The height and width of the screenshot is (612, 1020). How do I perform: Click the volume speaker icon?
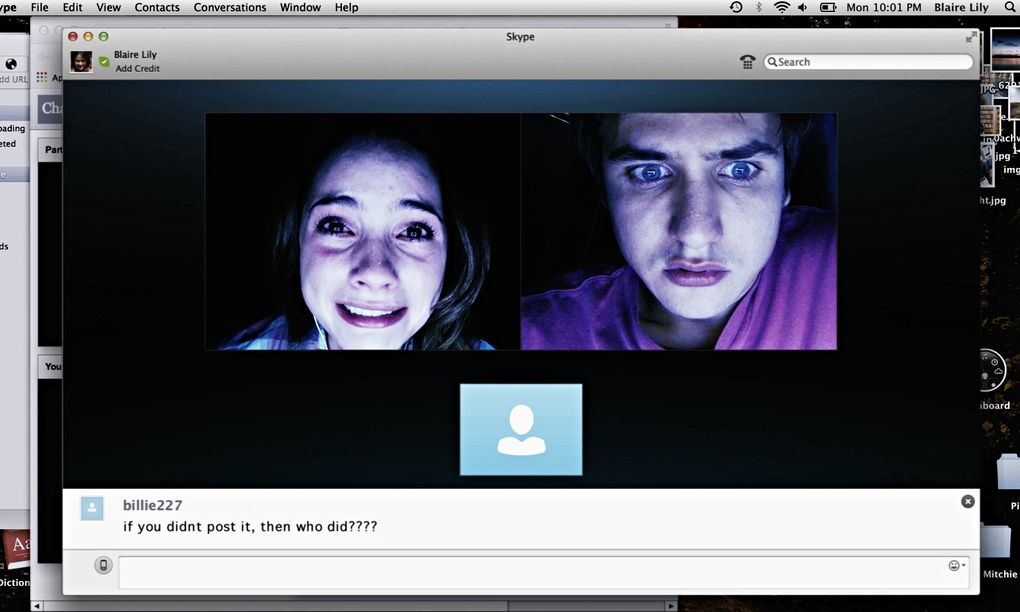(803, 7)
